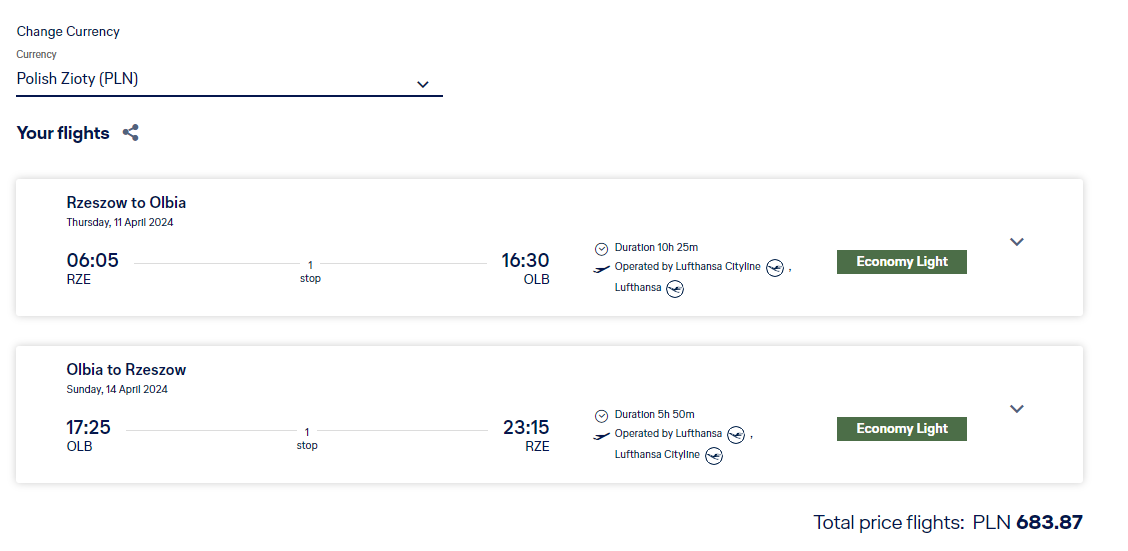Click airplane icon in the Olbia to Rzeszow card
Image resolution: width=1128 pixels, height=551 pixels.
click(602, 435)
